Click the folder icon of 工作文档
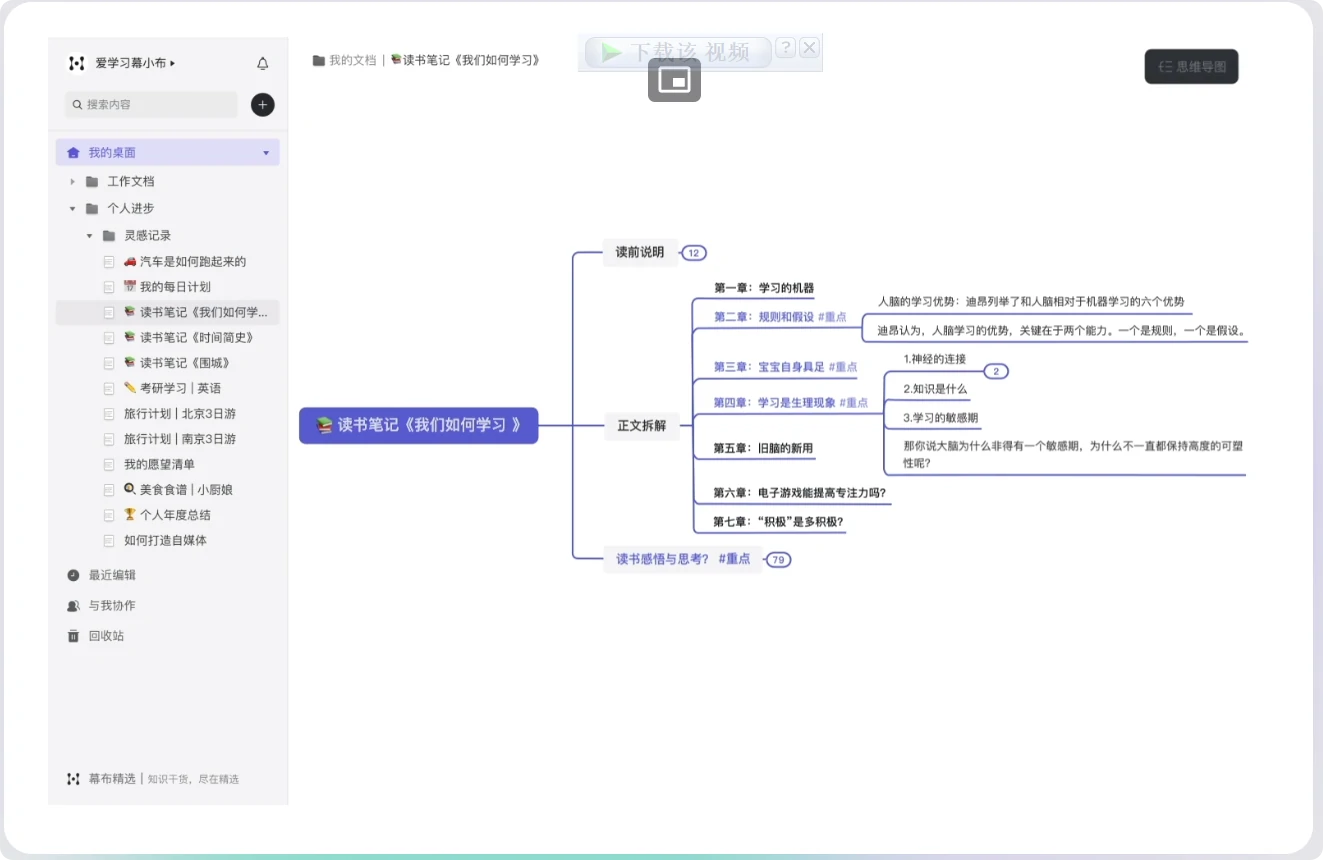The height and width of the screenshot is (860, 1323). pyautogui.click(x=92, y=182)
